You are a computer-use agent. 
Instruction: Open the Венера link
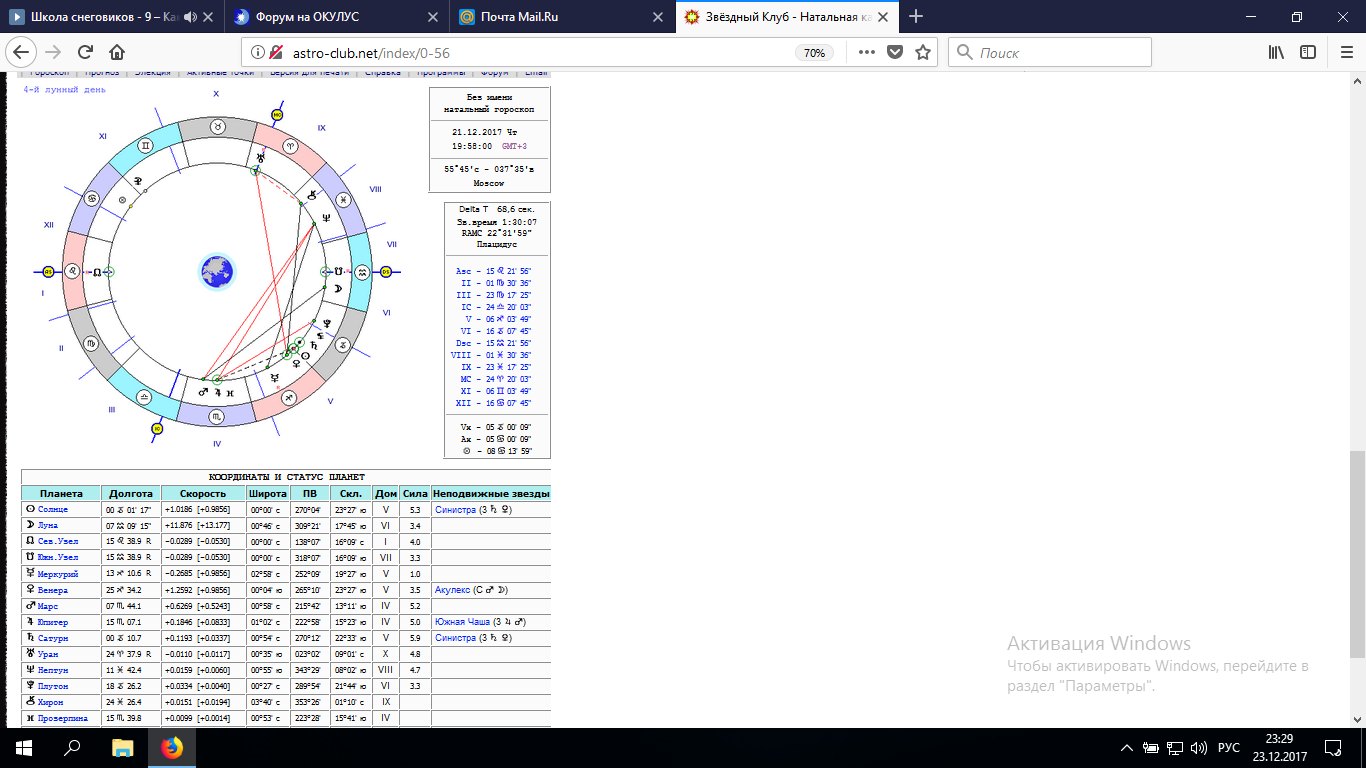[x=54, y=590]
